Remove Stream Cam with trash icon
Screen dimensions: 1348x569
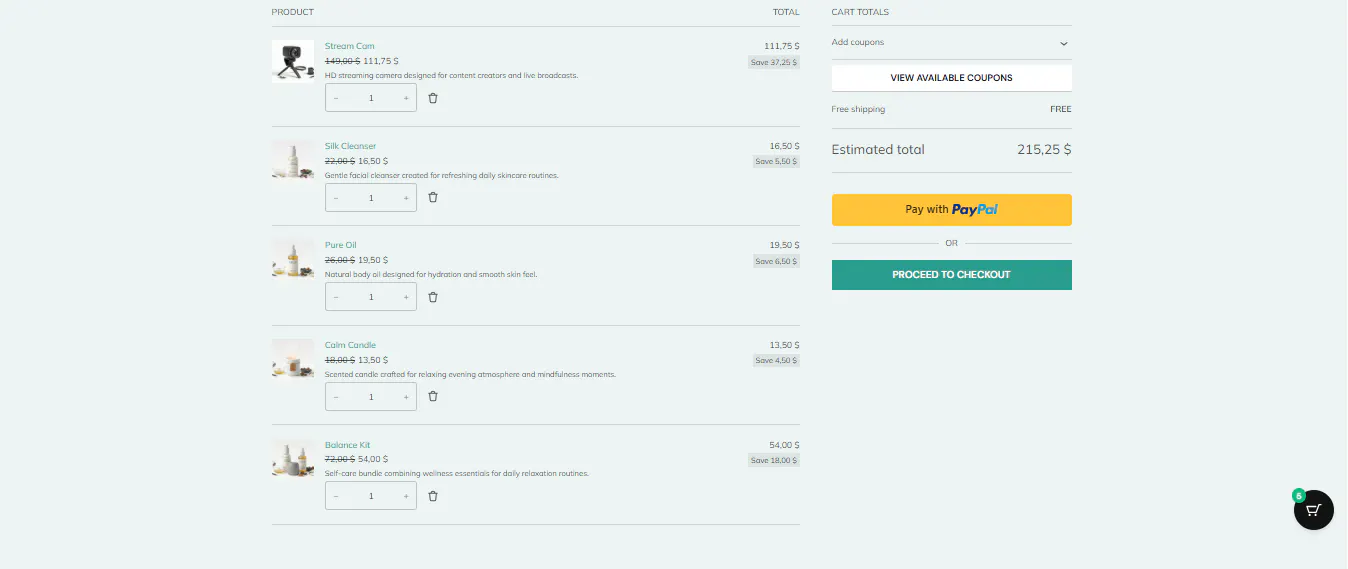pyautogui.click(x=433, y=98)
